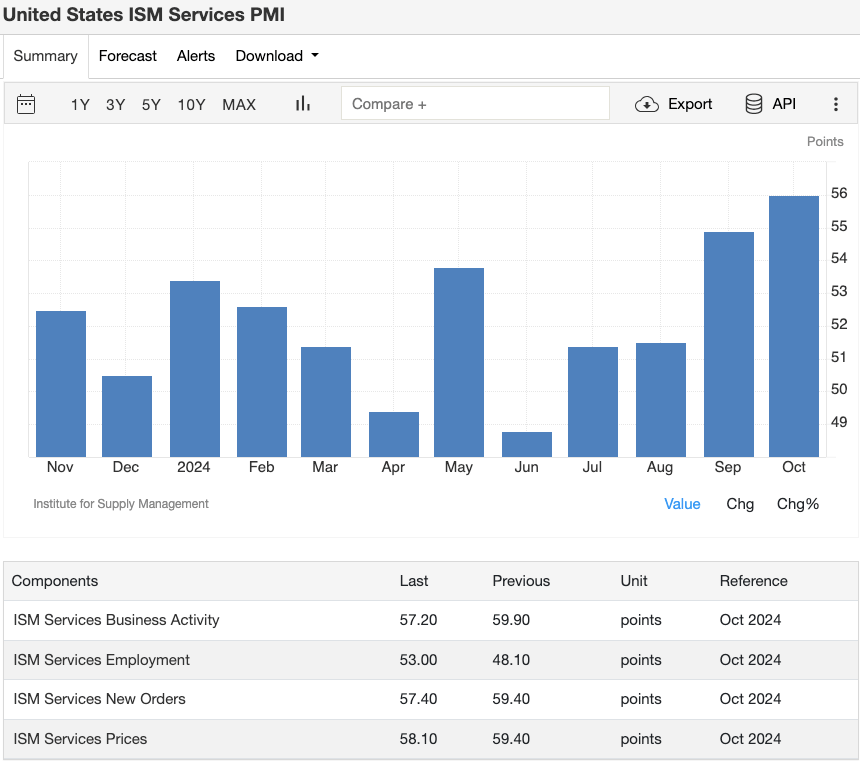Open the calendar date range picker
Image resolution: width=860 pixels, height=761 pixels.
(26, 103)
